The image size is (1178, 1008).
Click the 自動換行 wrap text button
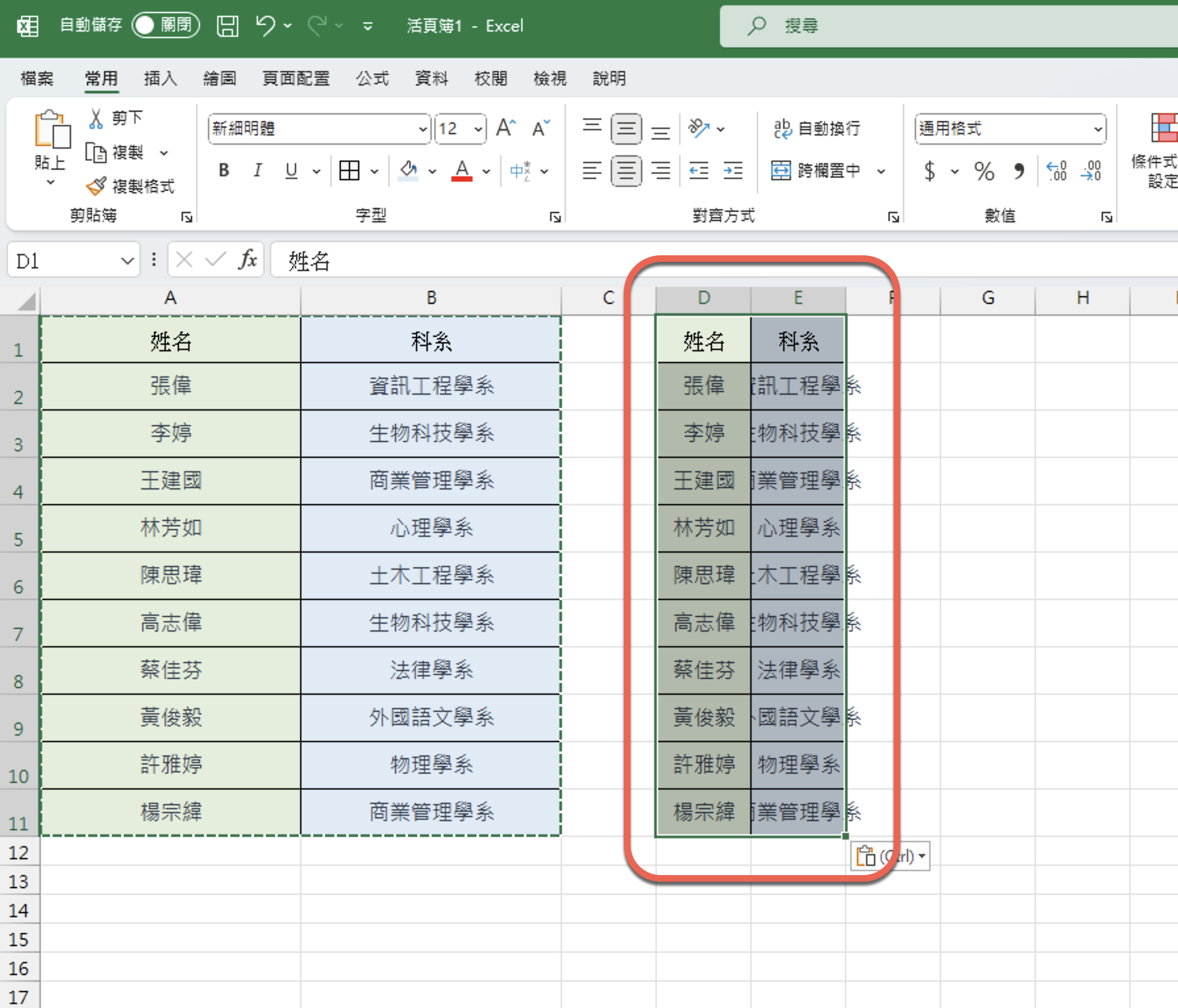click(817, 129)
